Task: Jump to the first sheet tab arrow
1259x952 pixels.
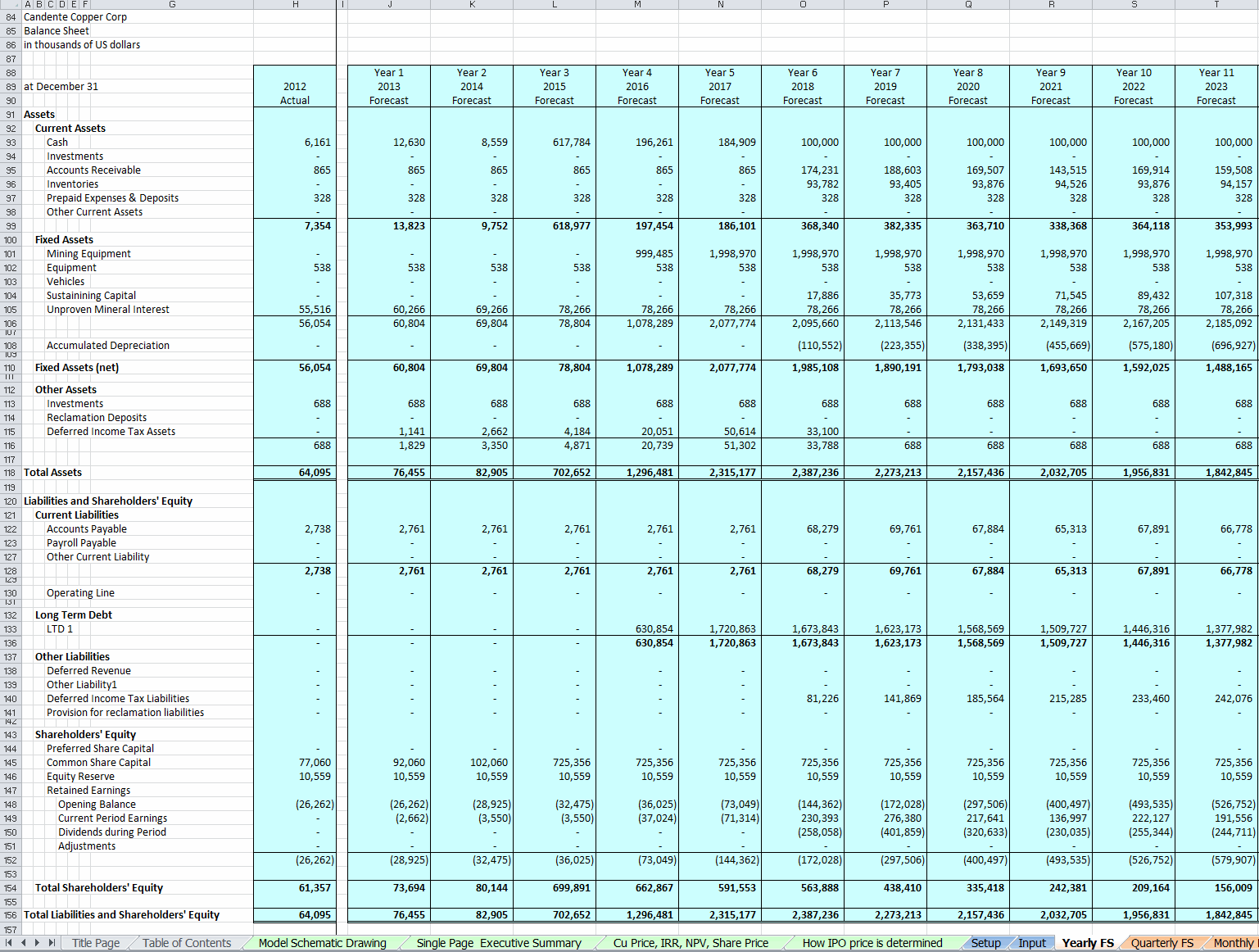Action: pyautogui.click(x=10, y=943)
